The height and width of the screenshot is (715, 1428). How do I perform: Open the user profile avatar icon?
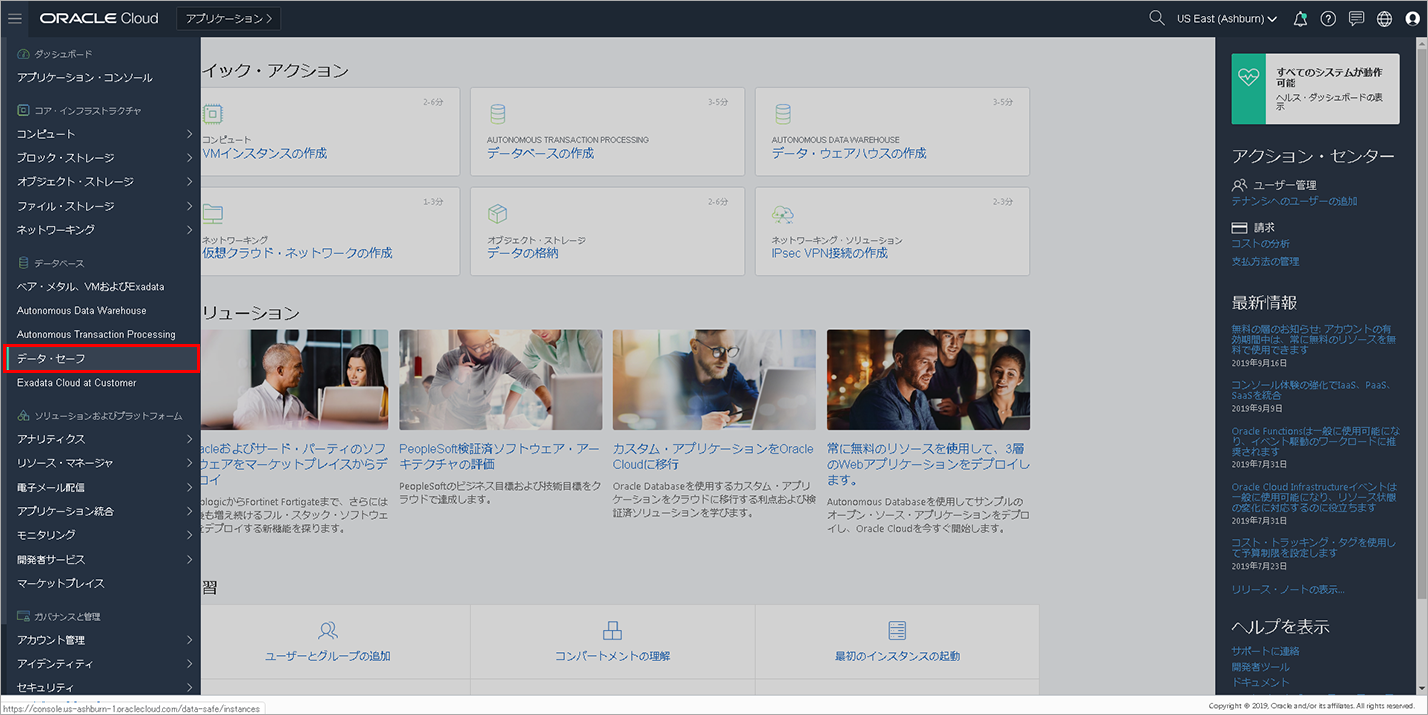tap(1412, 18)
